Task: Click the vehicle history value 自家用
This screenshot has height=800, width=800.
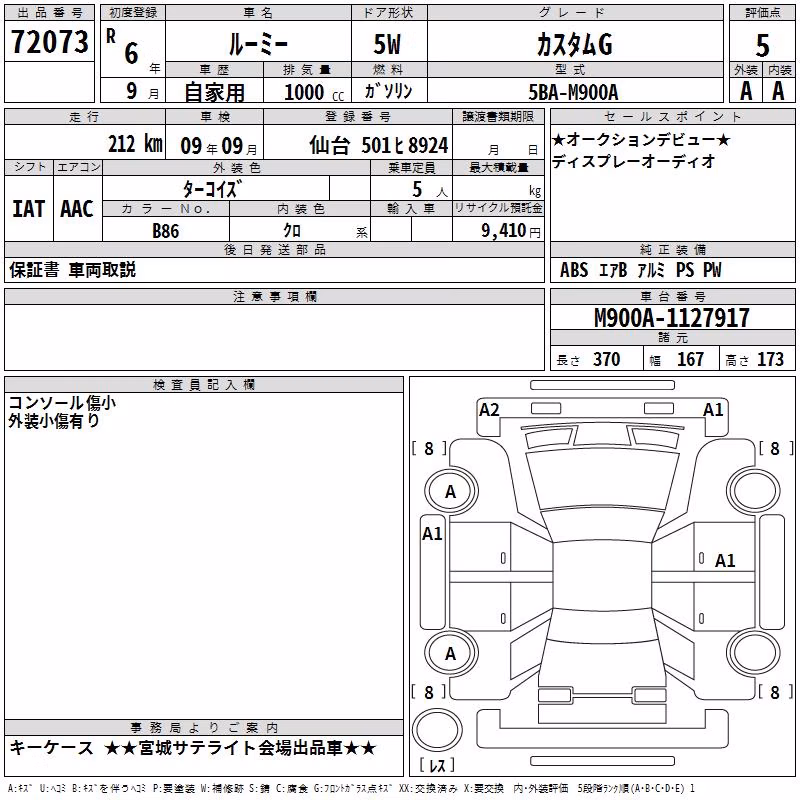Action: 214,92
